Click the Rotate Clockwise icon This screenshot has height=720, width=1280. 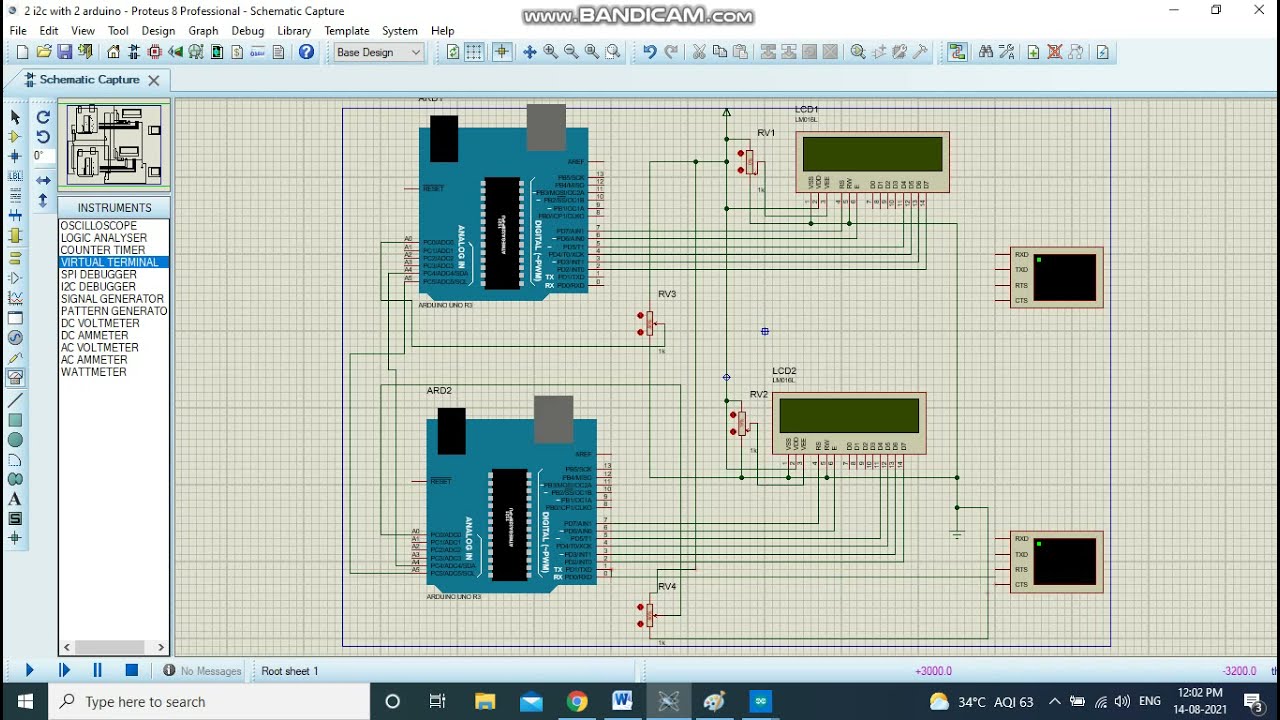tap(43, 117)
